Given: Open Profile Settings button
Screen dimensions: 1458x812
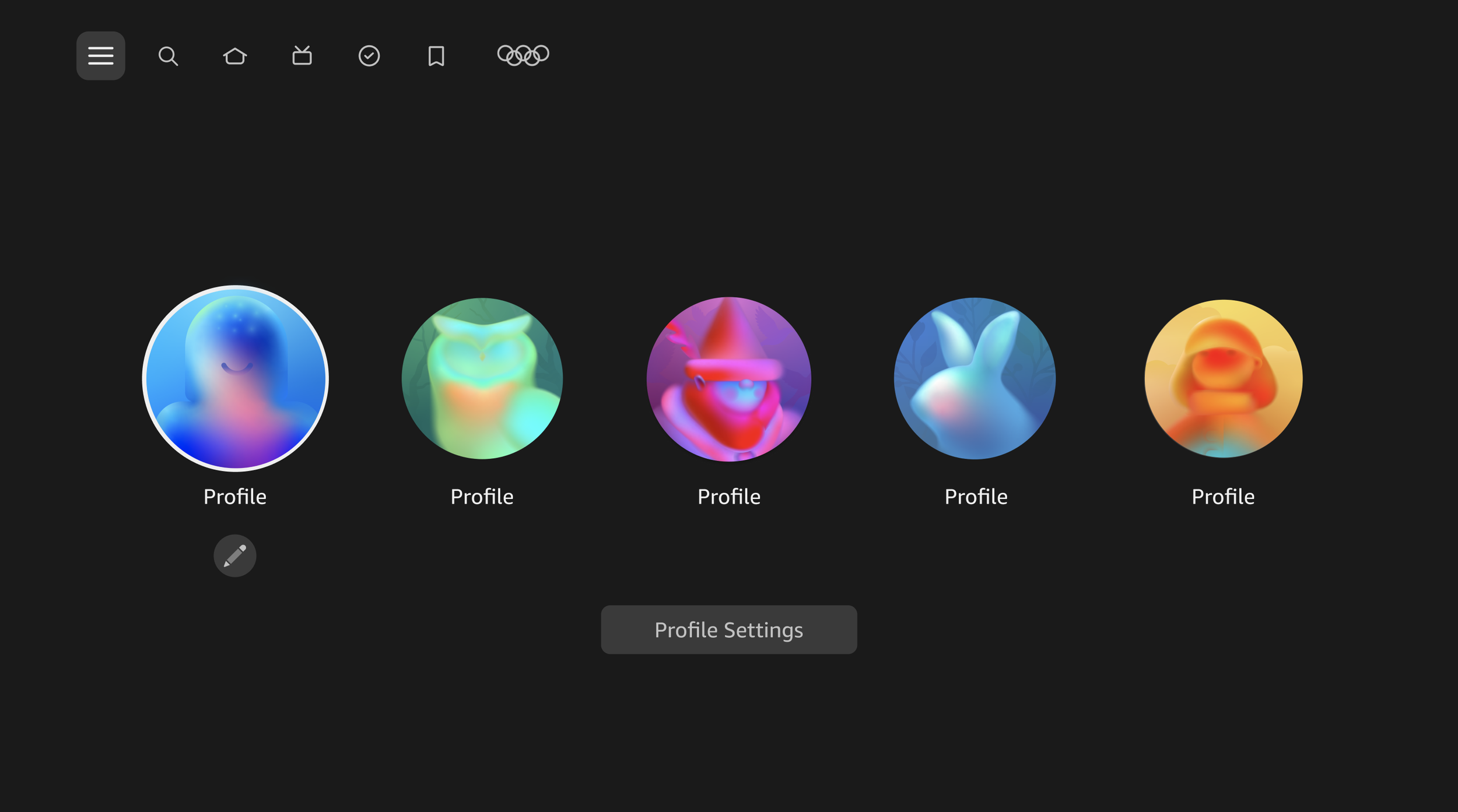Looking at the screenshot, I should coord(728,630).
